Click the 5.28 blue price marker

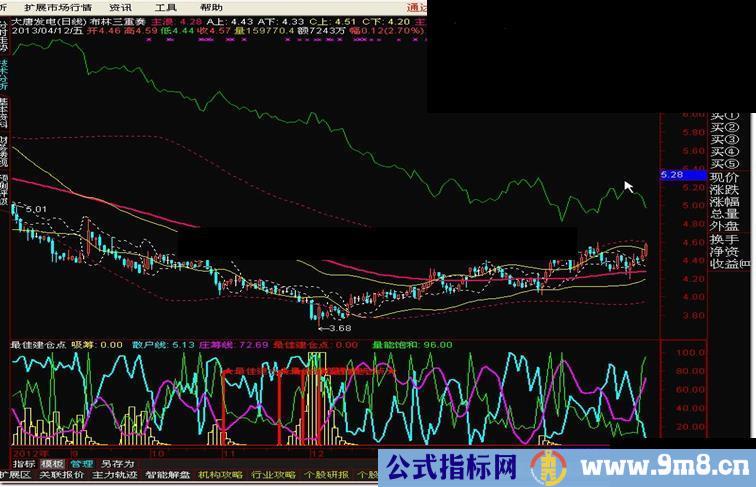point(670,176)
